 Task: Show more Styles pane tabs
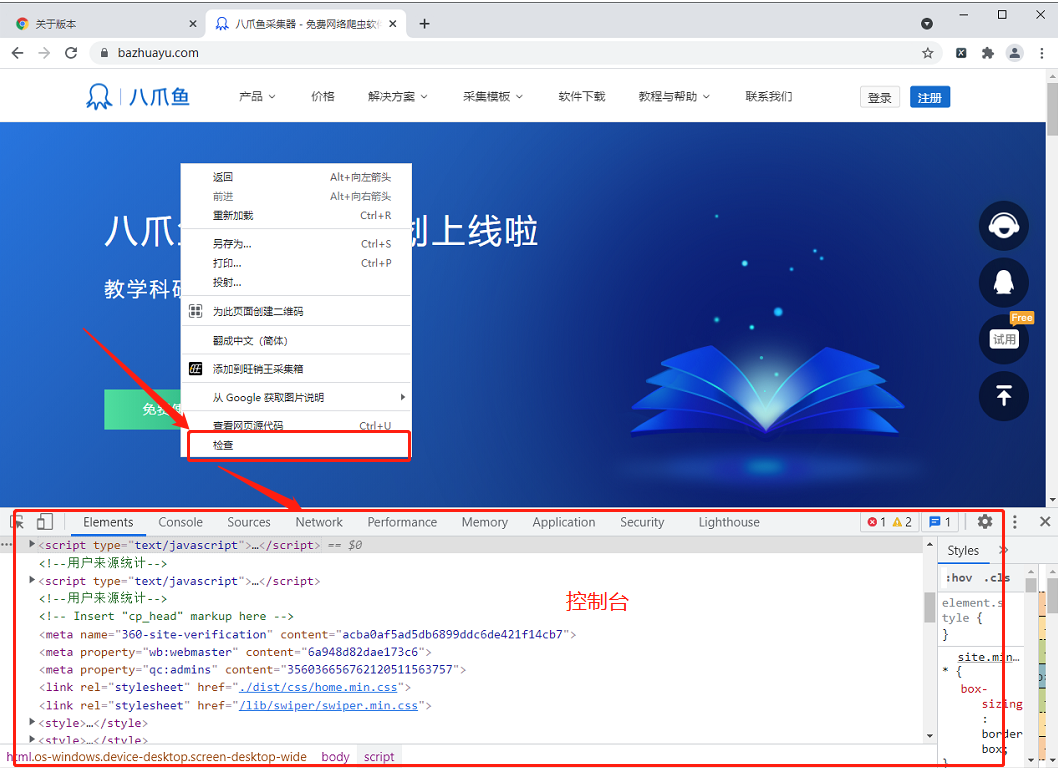(1003, 550)
